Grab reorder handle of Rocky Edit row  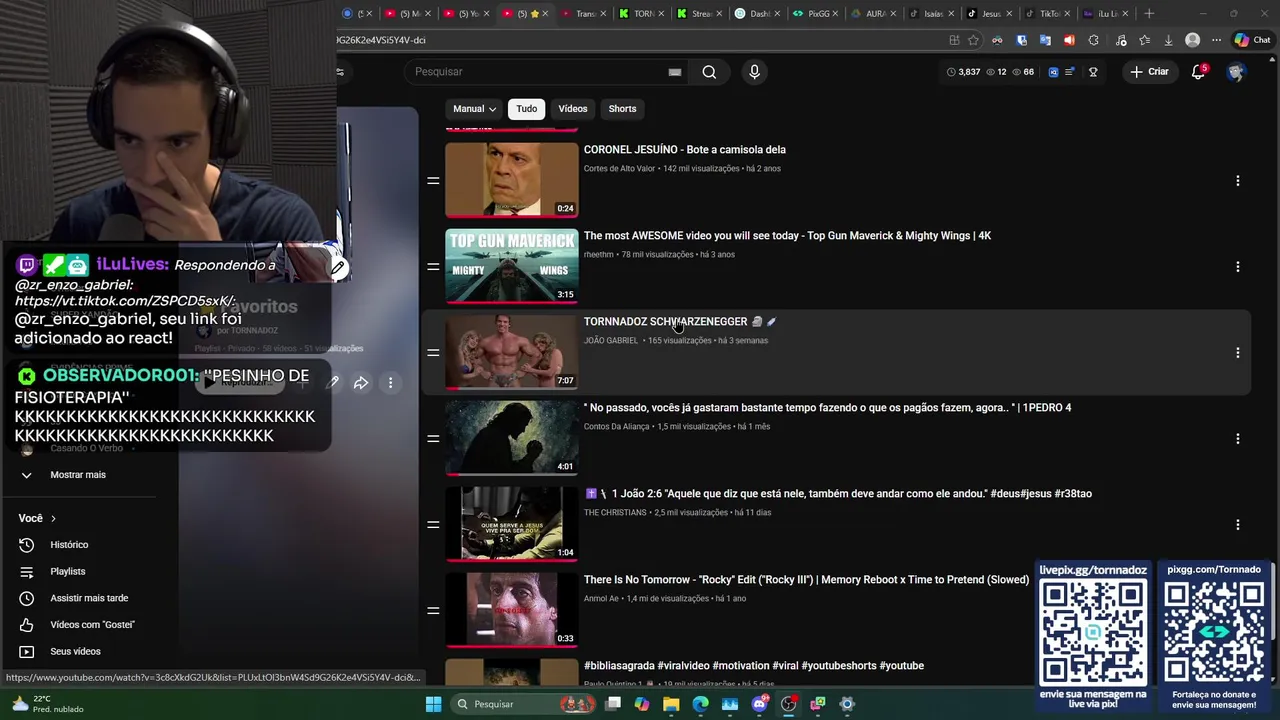tap(433, 611)
